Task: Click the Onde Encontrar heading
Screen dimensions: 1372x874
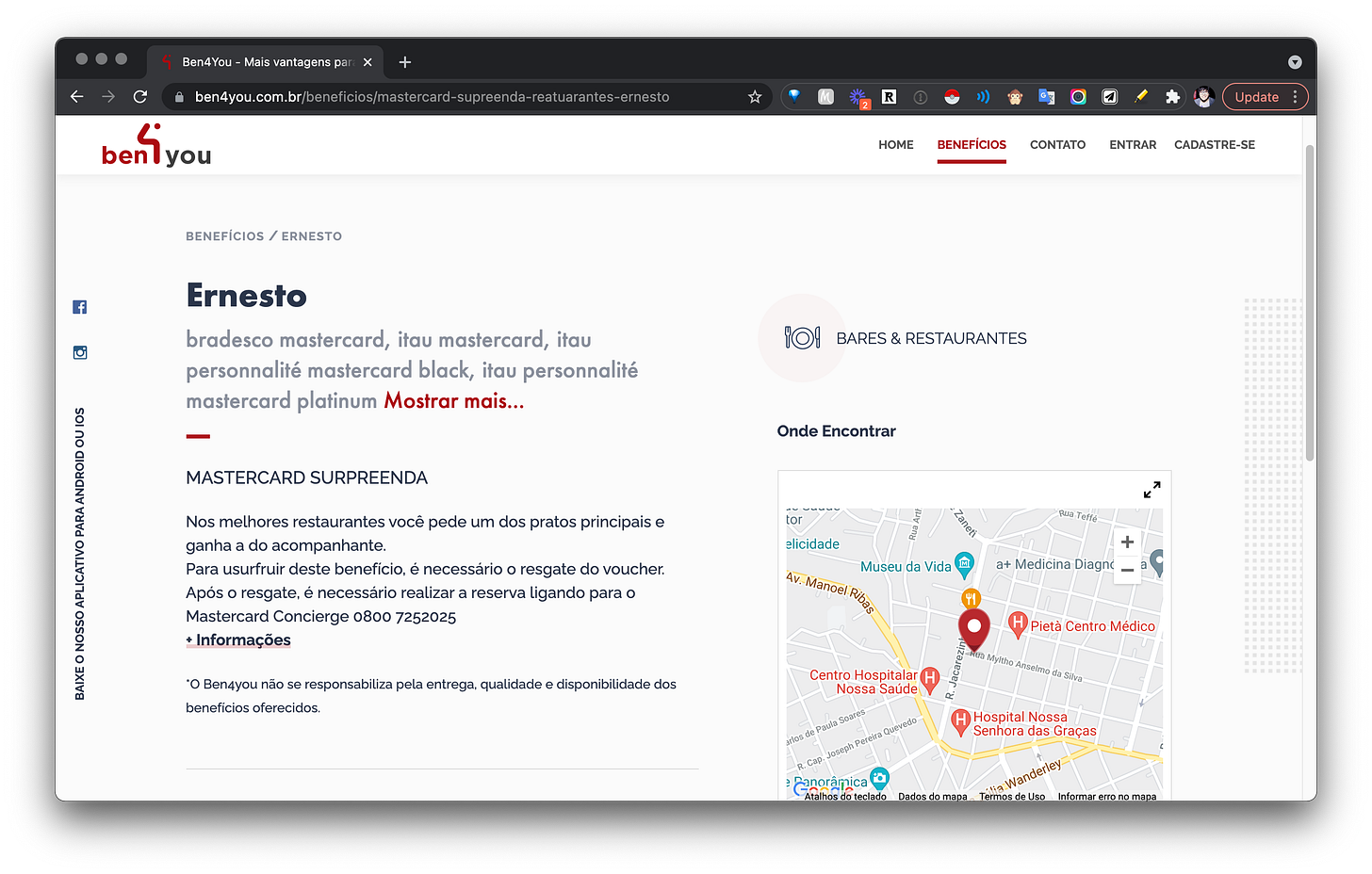Action: coord(836,431)
